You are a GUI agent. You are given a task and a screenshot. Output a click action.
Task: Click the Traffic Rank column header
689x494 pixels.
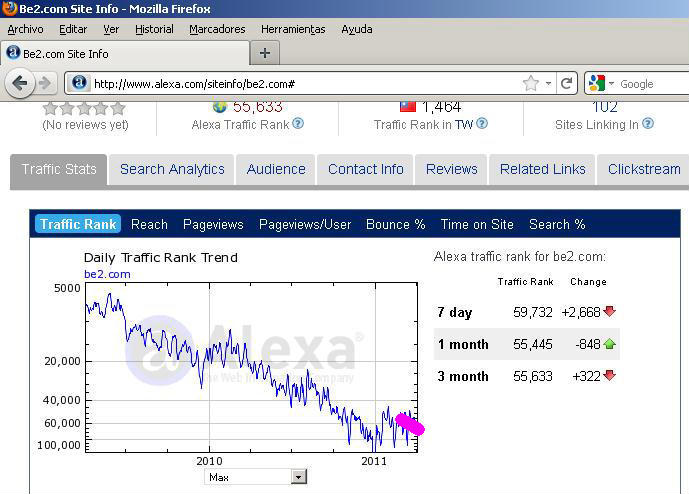(526, 282)
